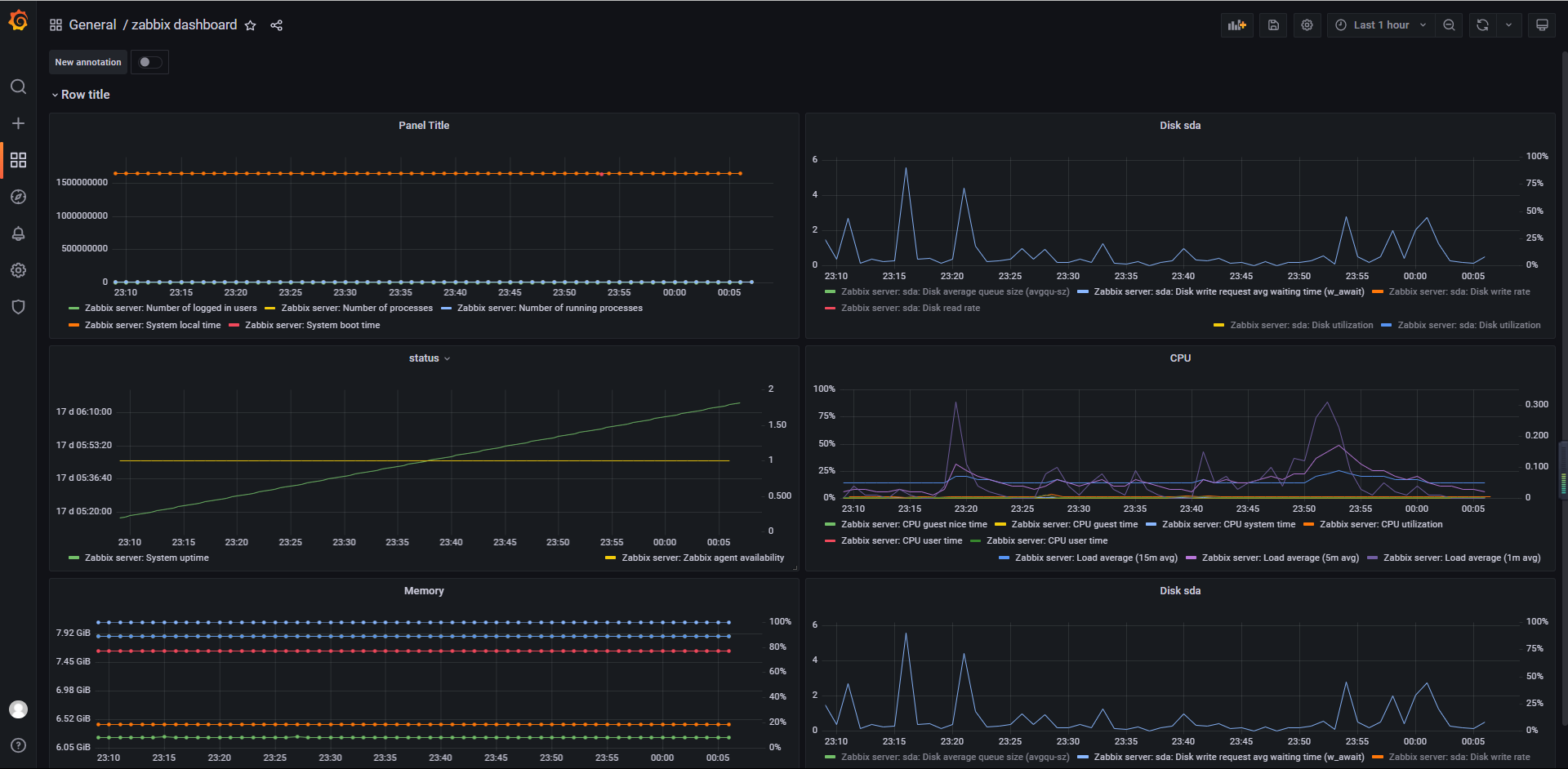1568x769 pixels.
Task: Toggle Load average (15m avg) series
Action: (x=1096, y=558)
